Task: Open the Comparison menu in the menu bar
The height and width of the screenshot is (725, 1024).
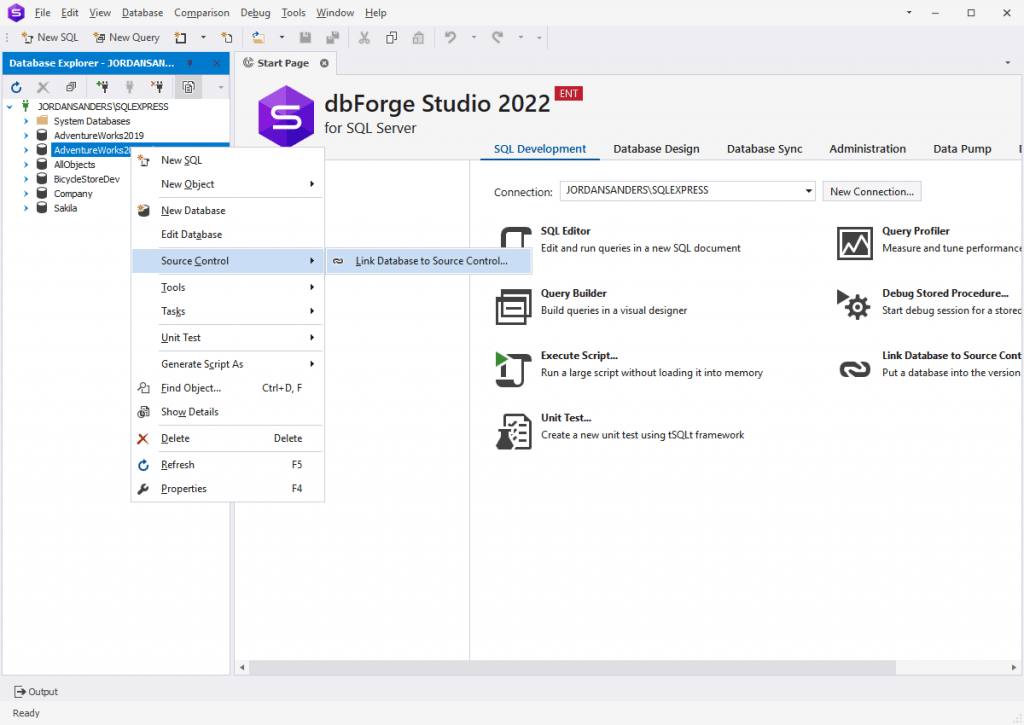Action: 201,12
